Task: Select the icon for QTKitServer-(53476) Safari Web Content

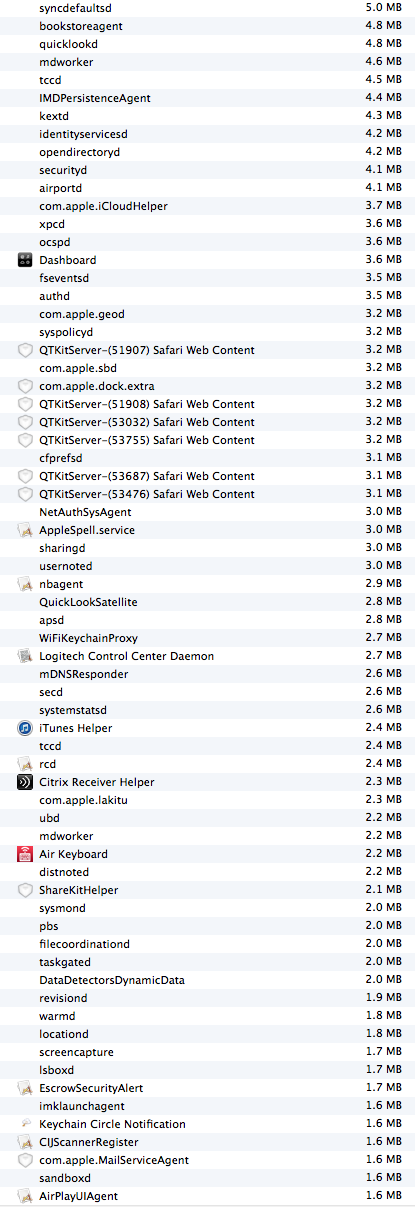Action: 26,494
